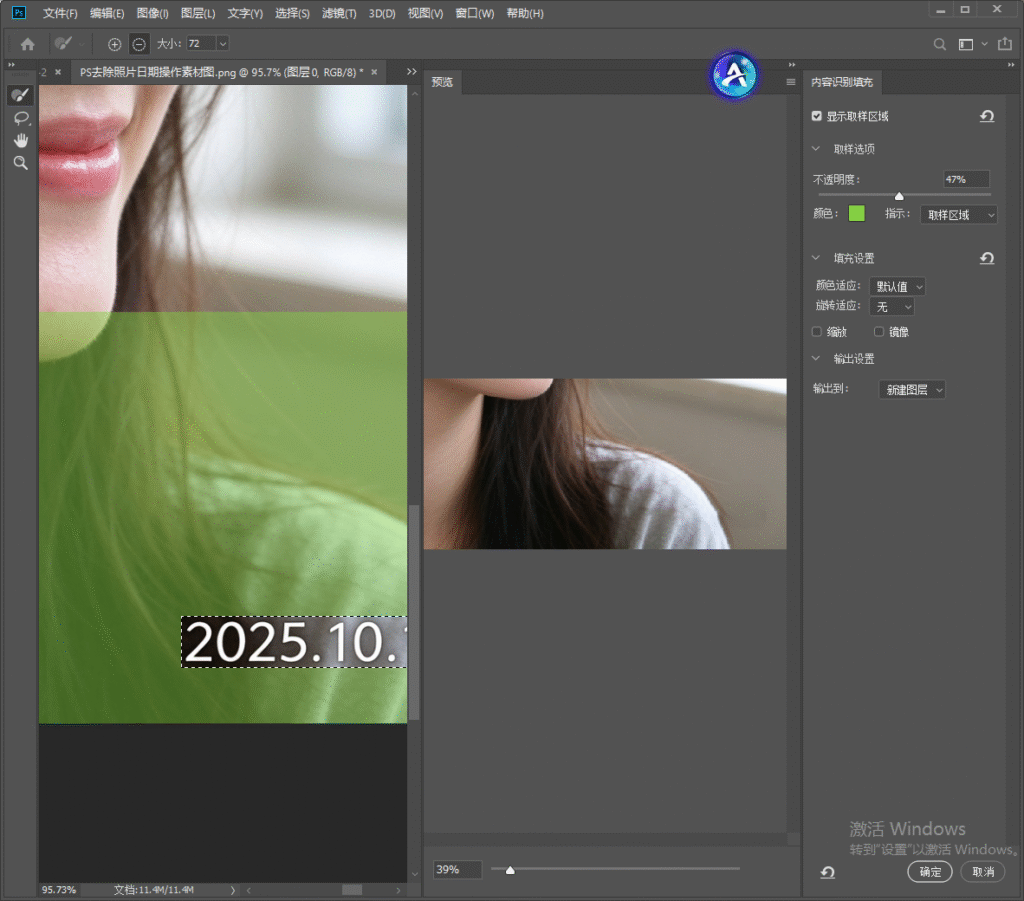
Task: Open the 文件(F) menu
Action: (60, 13)
